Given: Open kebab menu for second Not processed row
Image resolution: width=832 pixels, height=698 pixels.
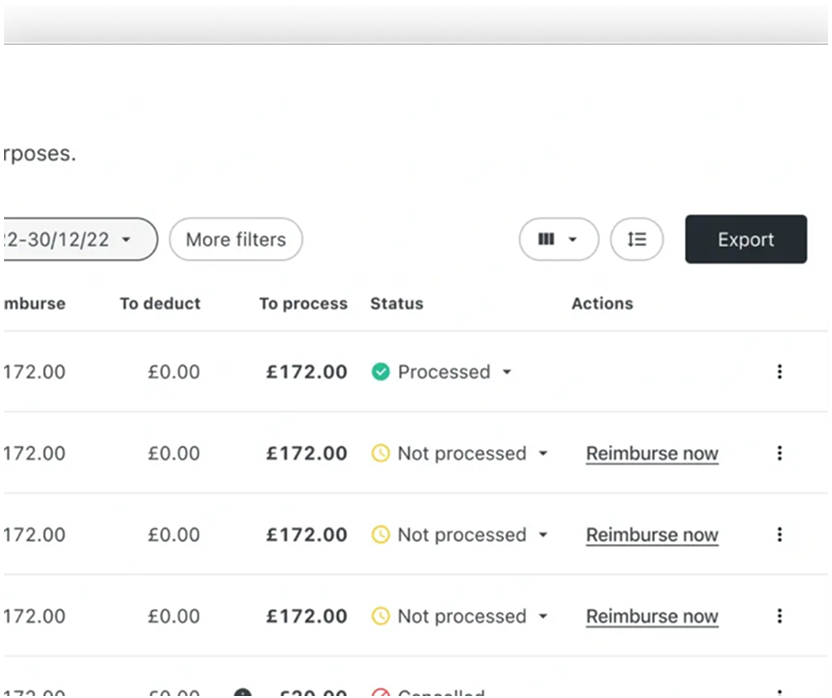Looking at the screenshot, I should coord(779,535).
